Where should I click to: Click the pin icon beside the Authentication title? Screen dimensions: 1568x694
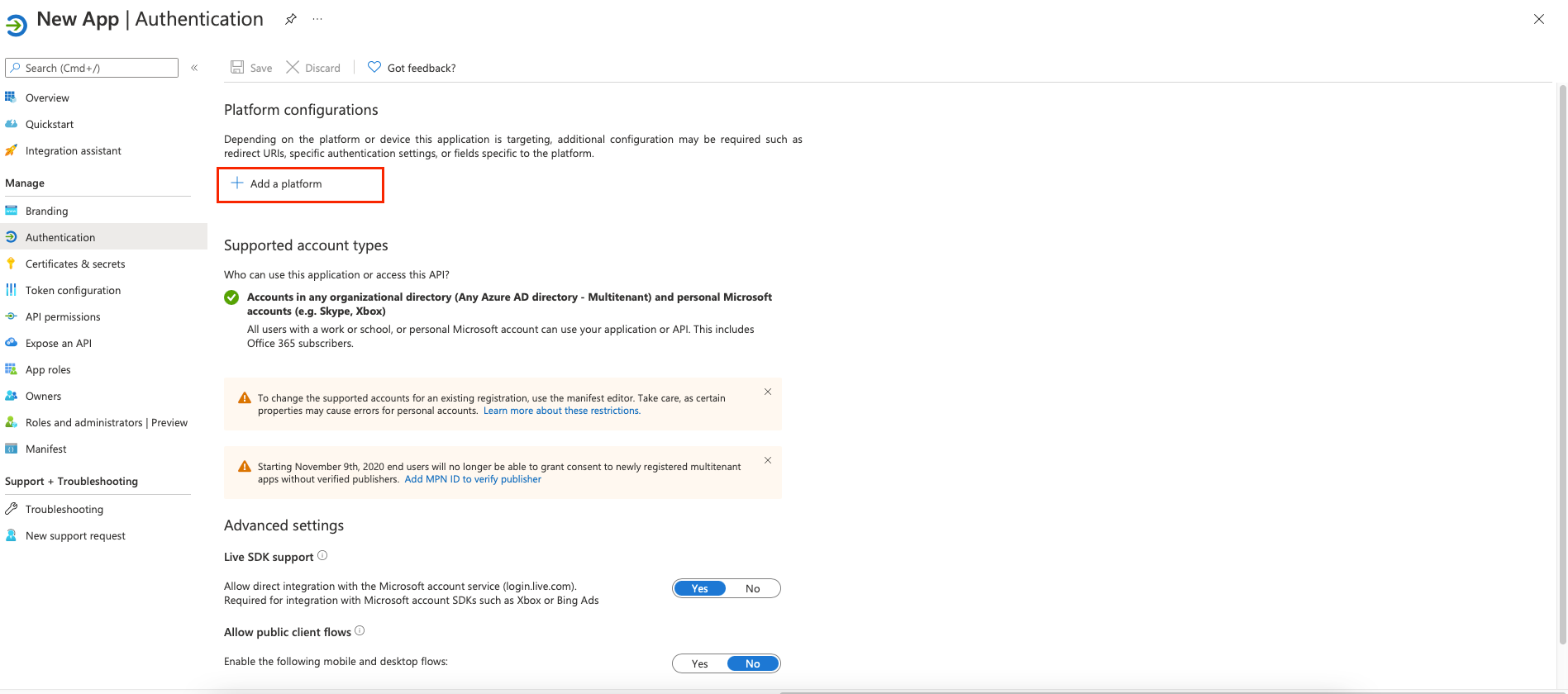291,19
